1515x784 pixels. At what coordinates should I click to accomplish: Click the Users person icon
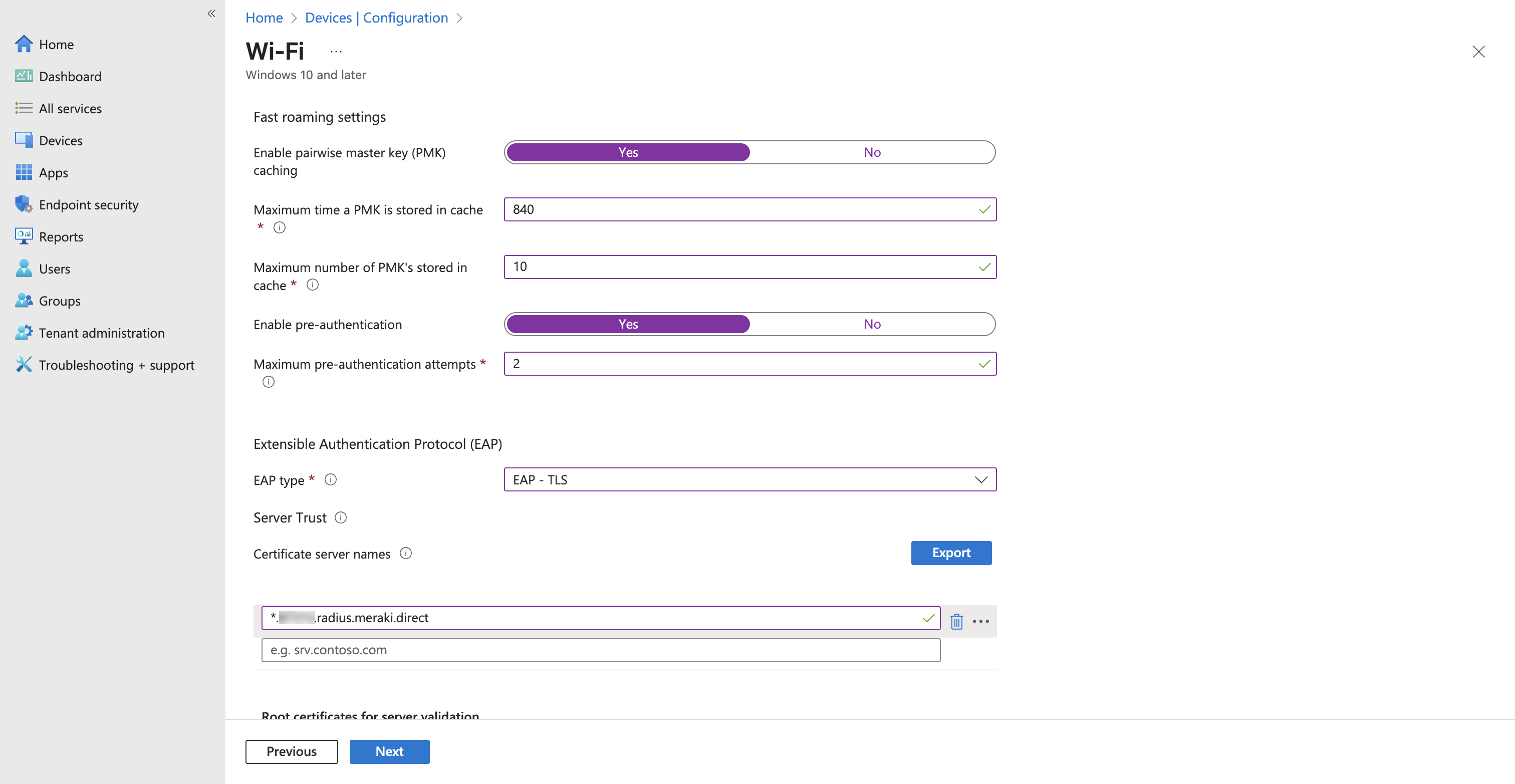24,268
